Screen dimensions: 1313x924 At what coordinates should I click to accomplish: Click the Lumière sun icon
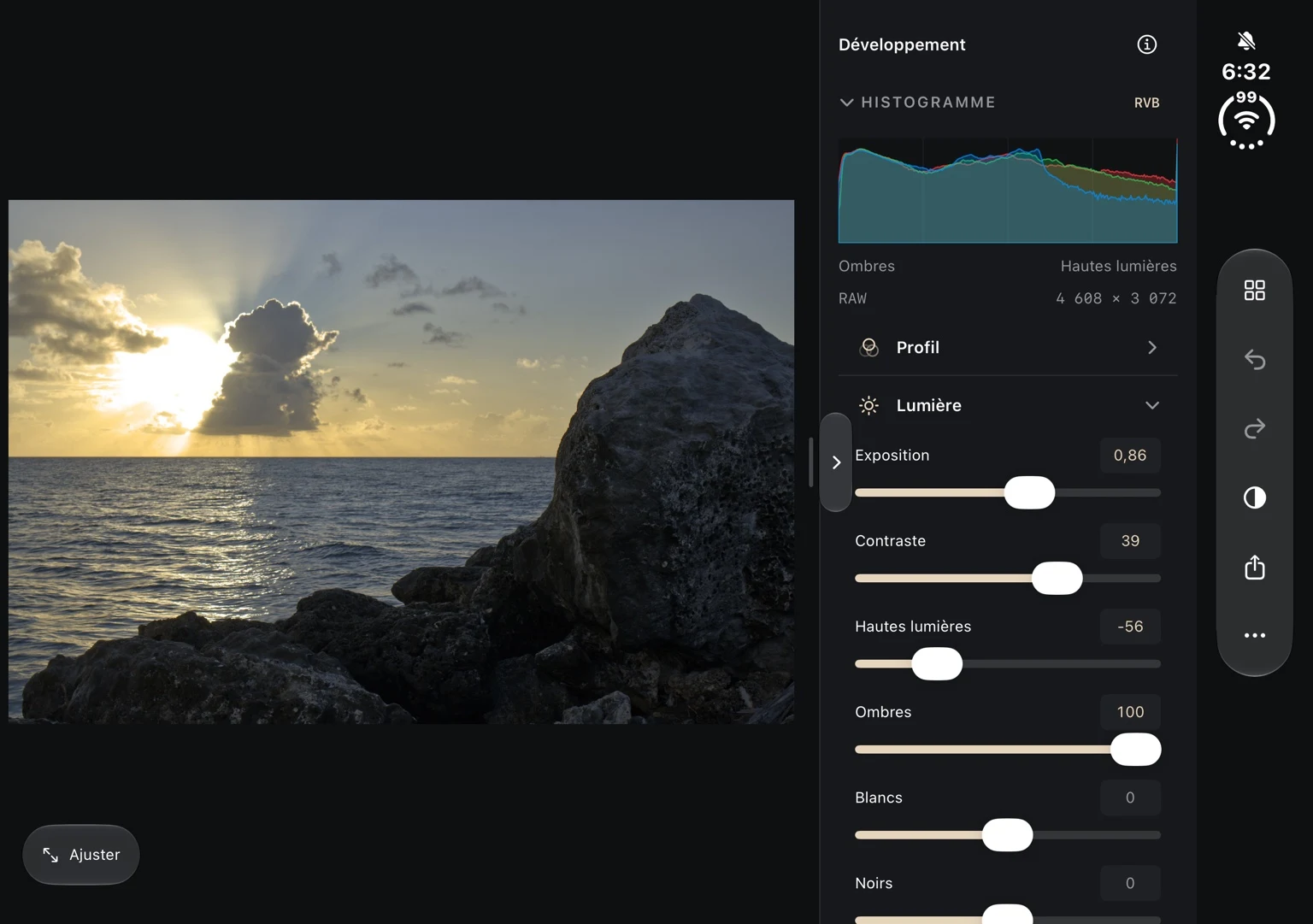(x=868, y=405)
